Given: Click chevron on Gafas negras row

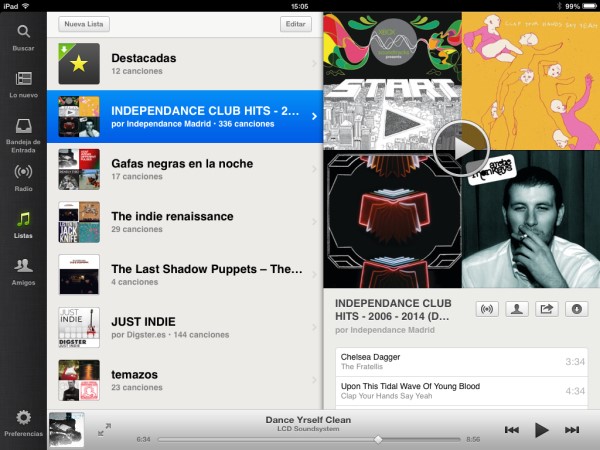Looking at the screenshot, I should 314,169.
